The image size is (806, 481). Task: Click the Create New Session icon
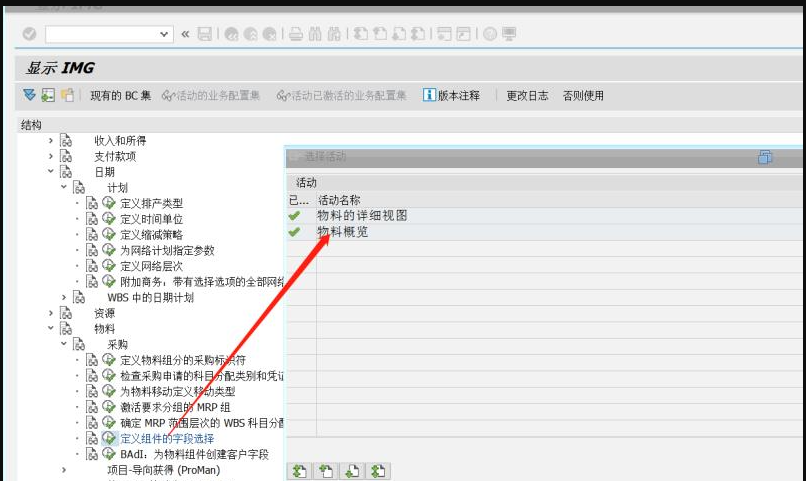[444, 34]
